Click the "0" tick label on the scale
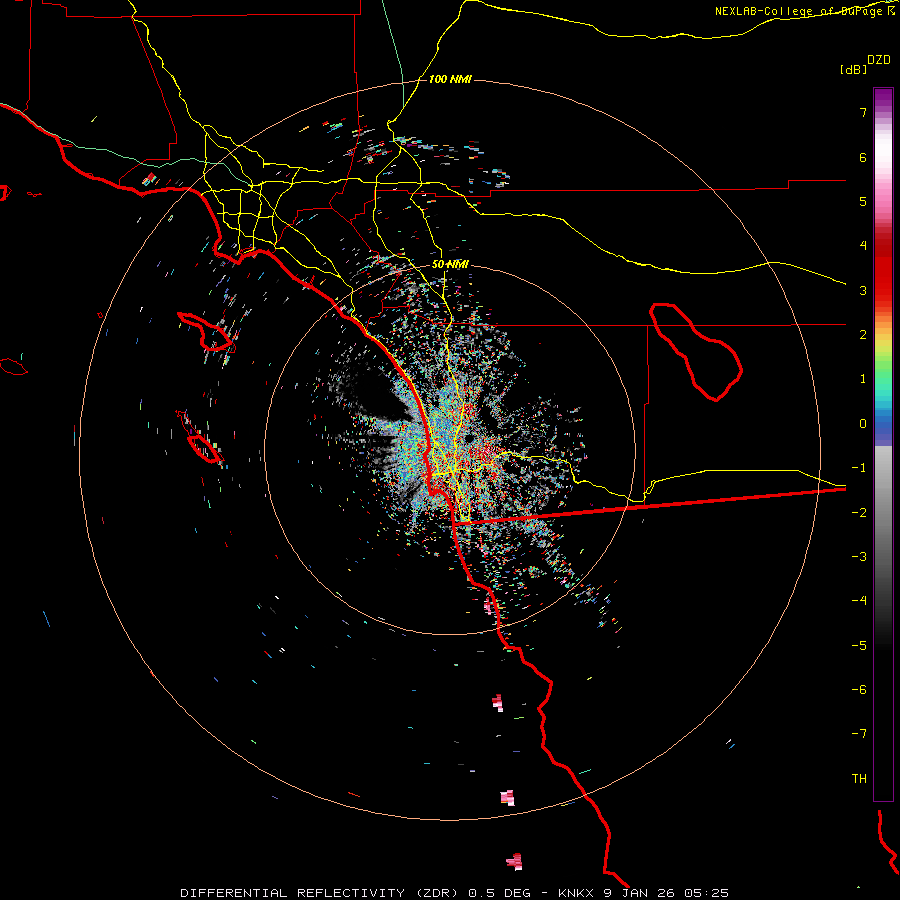This screenshot has width=900, height=900. [x=863, y=424]
